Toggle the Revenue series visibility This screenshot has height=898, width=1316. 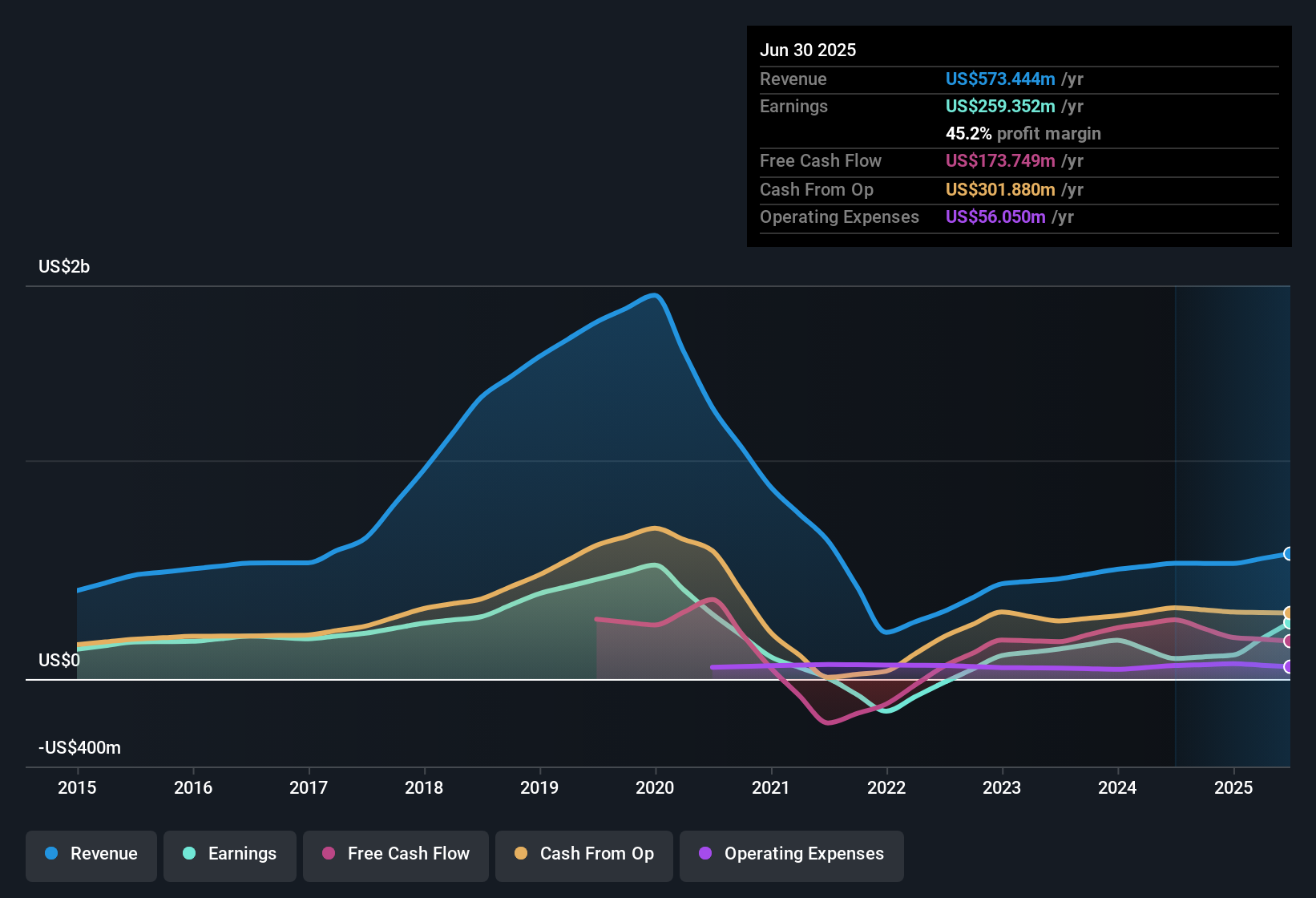pyautogui.click(x=91, y=854)
